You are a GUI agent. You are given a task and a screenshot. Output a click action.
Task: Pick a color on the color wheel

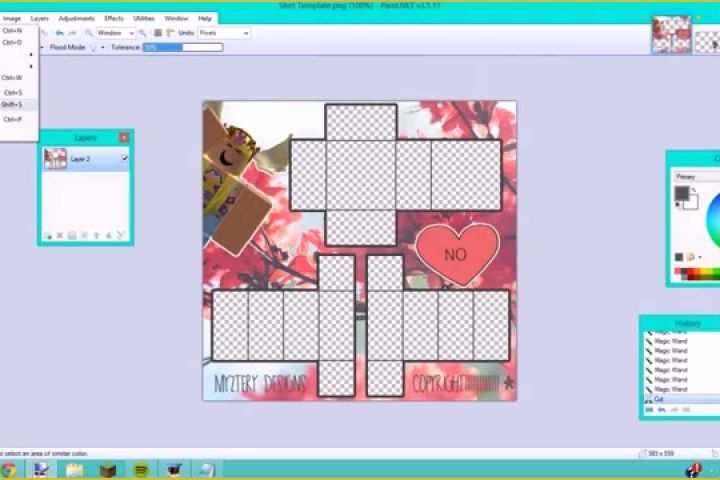click(714, 220)
